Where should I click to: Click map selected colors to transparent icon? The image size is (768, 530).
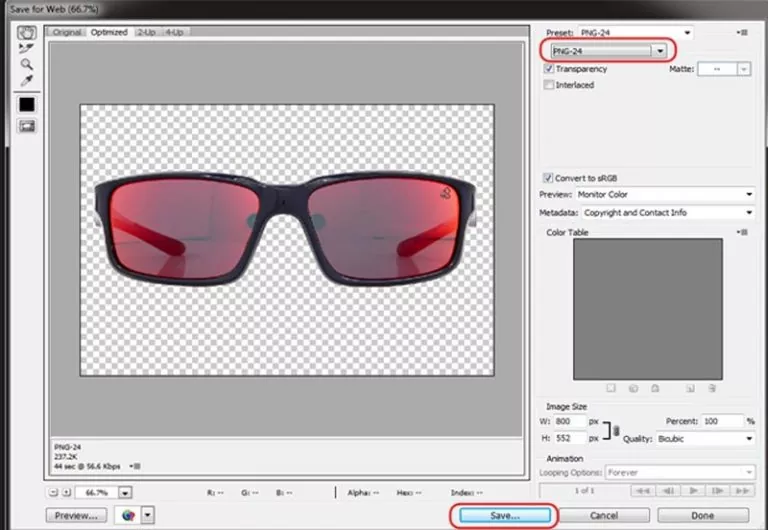pyautogui.click(x=611, y=388)
